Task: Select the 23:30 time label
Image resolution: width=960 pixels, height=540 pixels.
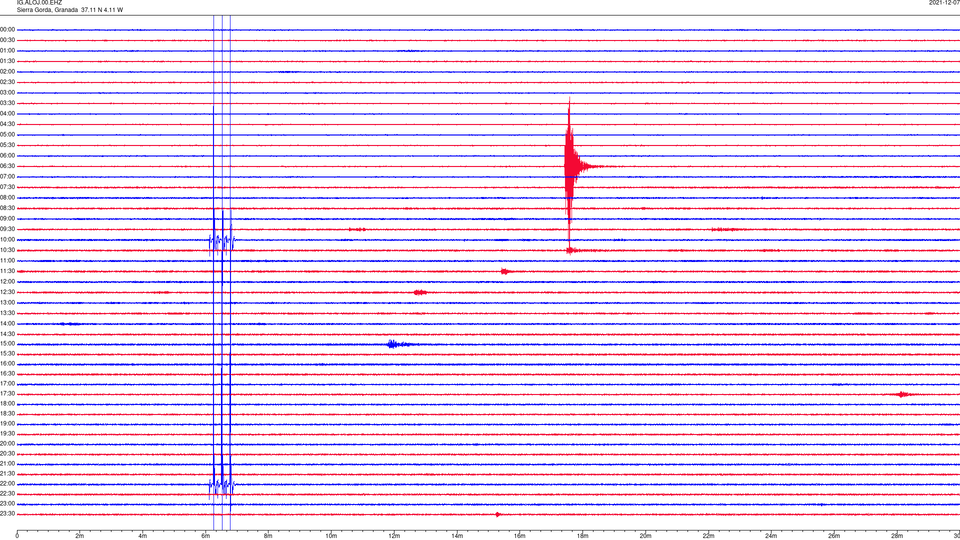Action: click(8, 514)
